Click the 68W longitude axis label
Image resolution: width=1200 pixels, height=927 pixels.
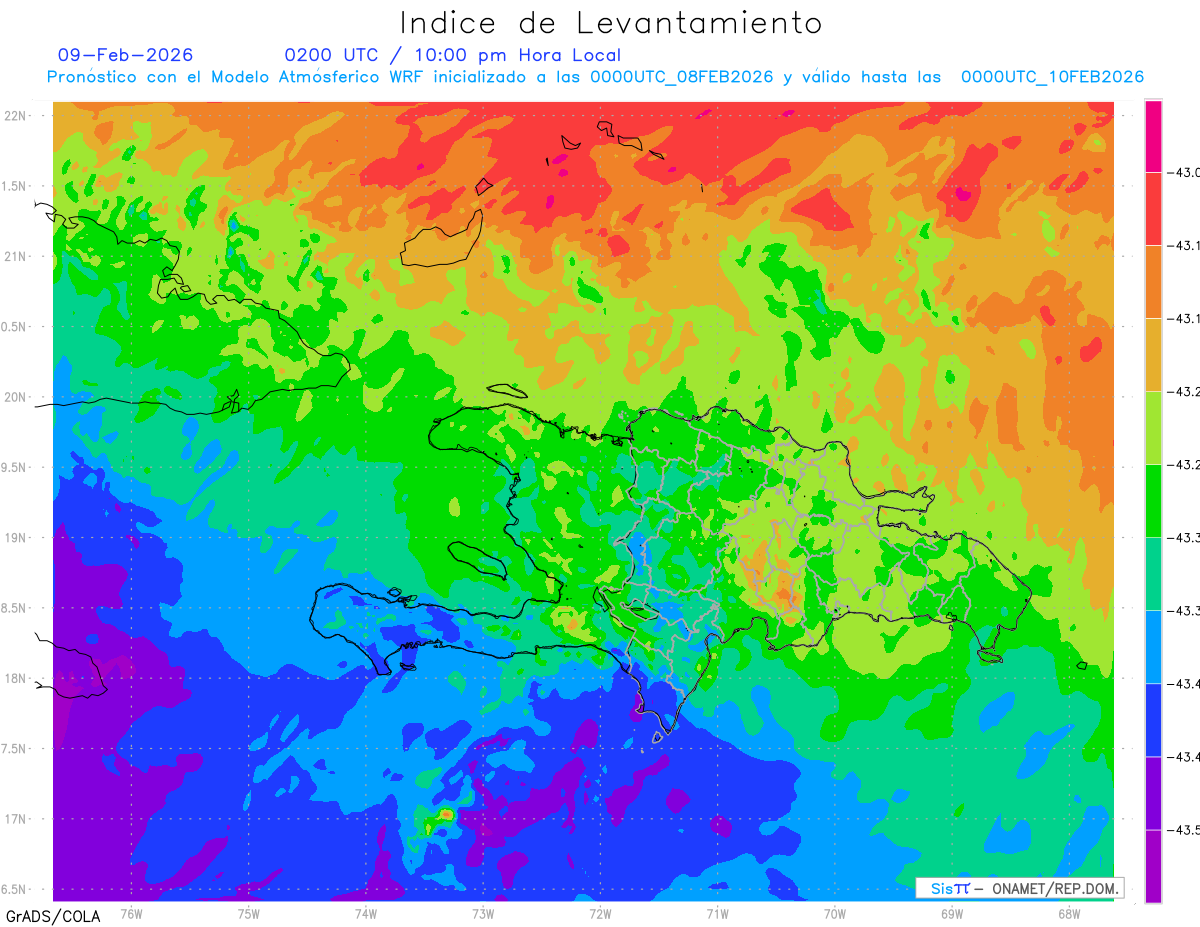[1069, 913]
